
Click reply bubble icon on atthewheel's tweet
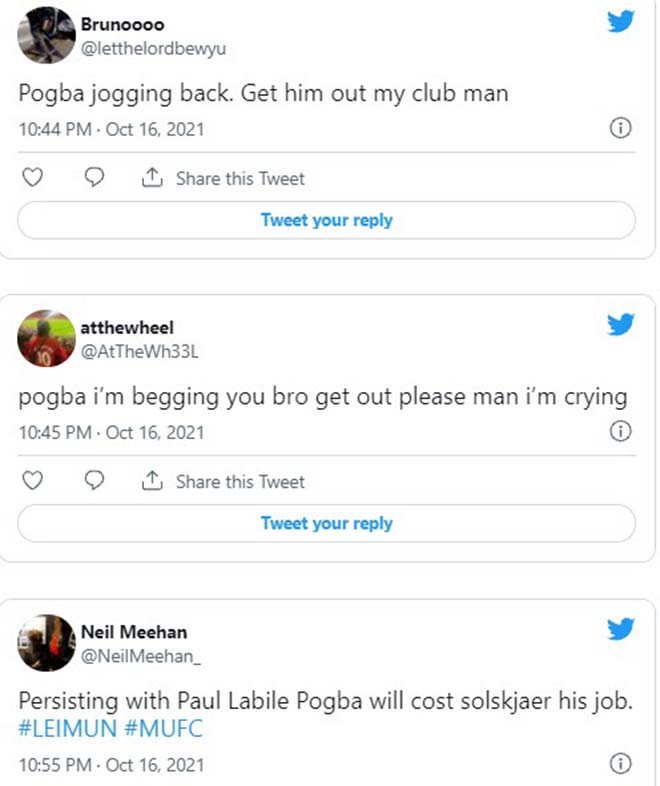94,481
